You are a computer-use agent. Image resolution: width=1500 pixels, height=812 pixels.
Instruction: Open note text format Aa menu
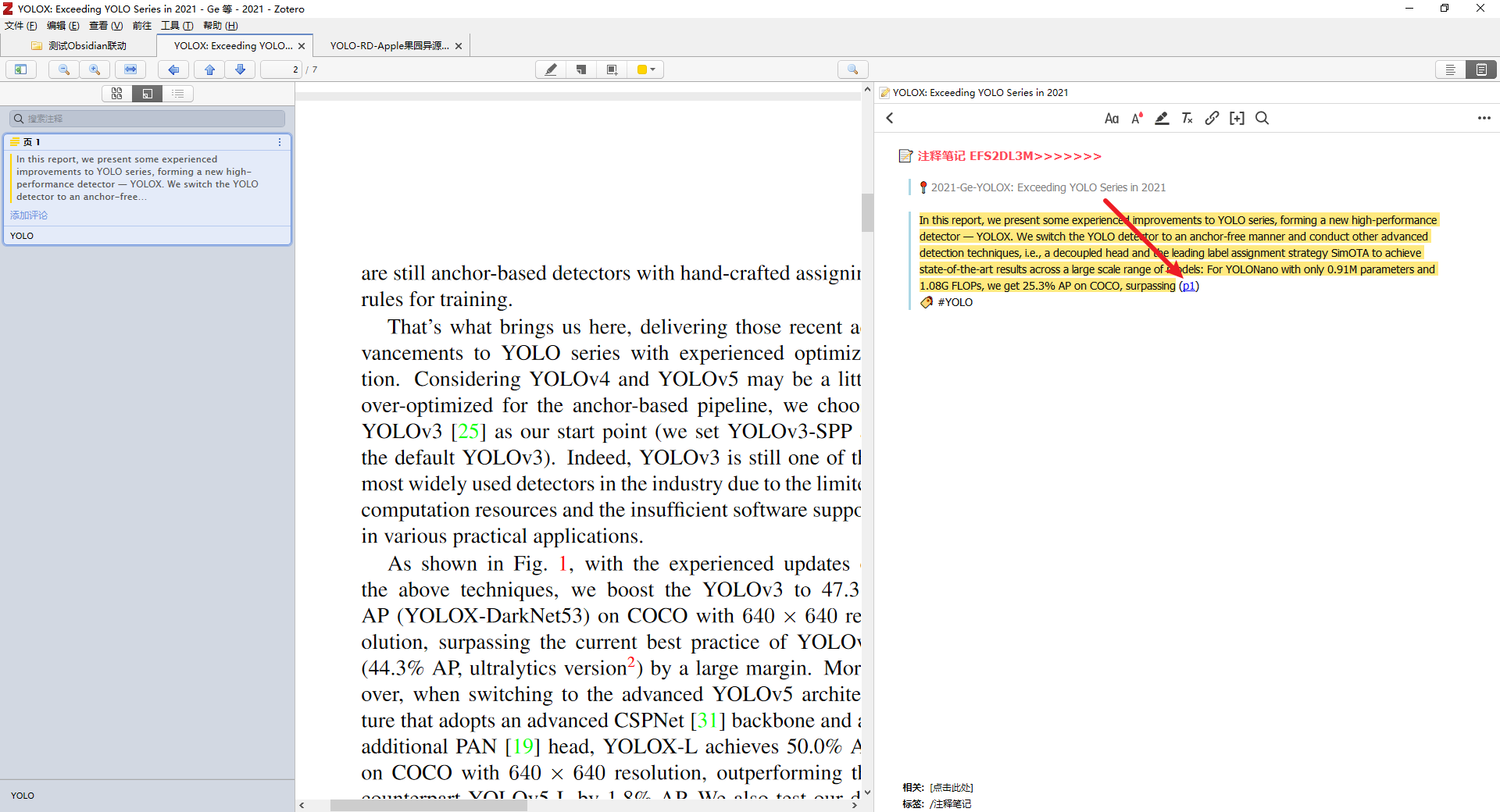pos(1112,118)
